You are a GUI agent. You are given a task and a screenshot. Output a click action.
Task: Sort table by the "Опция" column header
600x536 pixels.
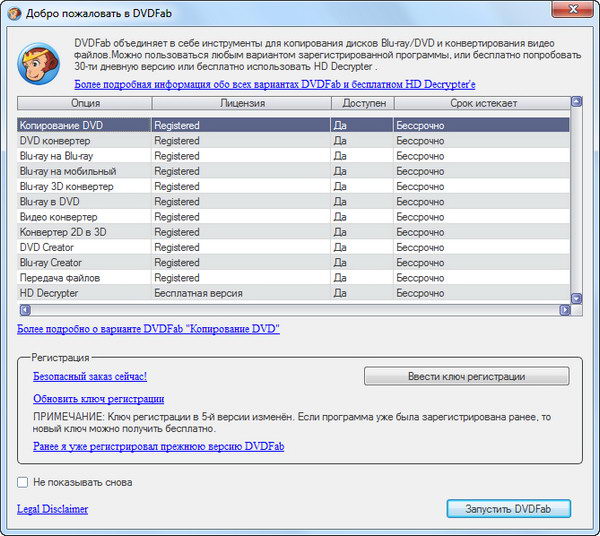click(85, 103)
